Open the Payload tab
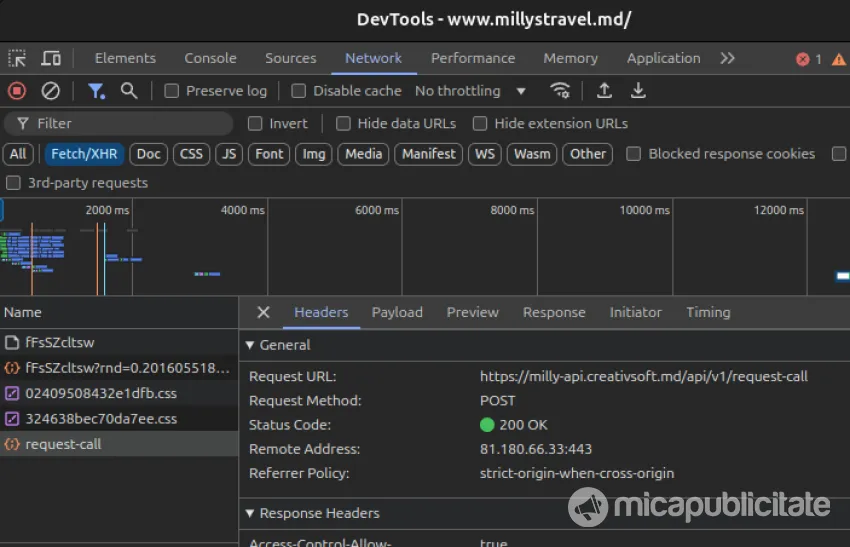Image resolution: width=850 pixels, height=547 pixels. [397, 312]
